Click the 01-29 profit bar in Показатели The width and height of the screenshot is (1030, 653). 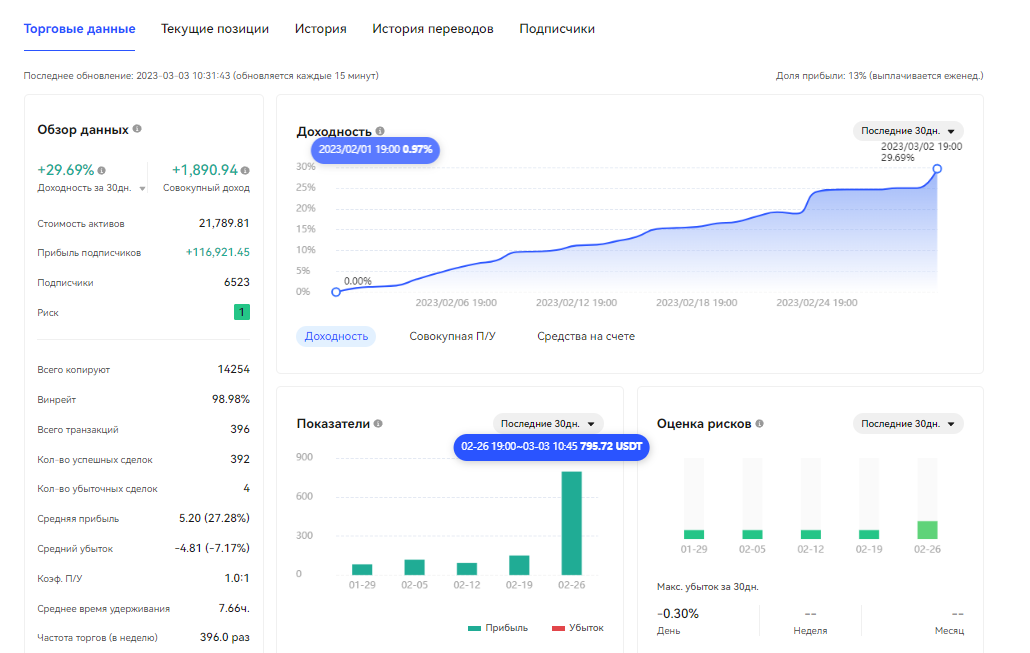pyautogui.click(x=362, y=570)
